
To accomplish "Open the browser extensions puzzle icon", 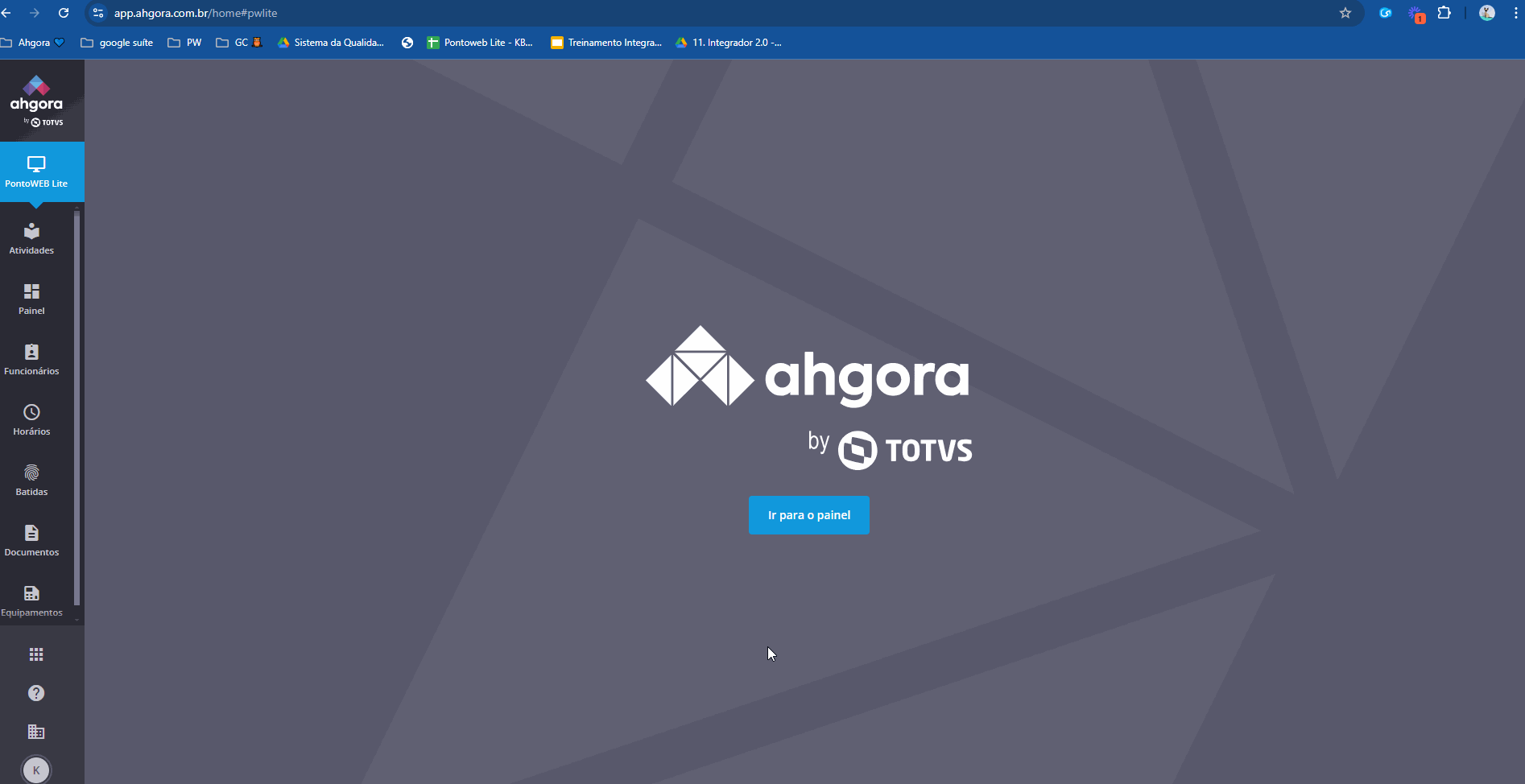I will coord(1444,13).
